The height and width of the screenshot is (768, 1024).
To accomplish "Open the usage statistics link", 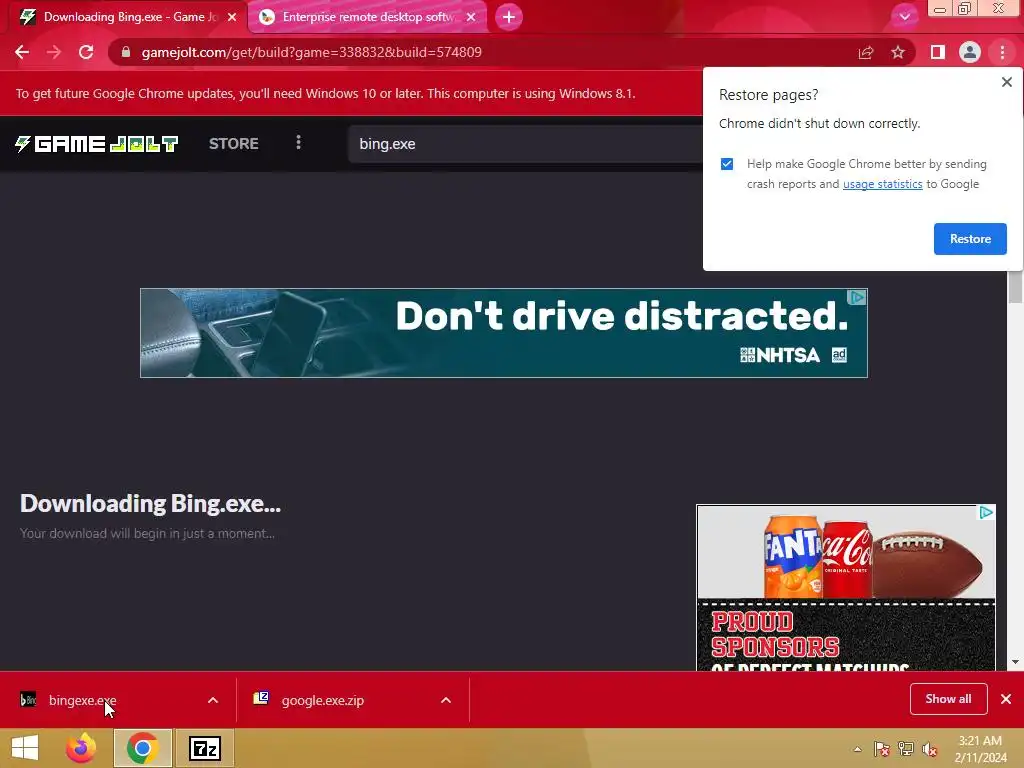I will tap(882, 184).
